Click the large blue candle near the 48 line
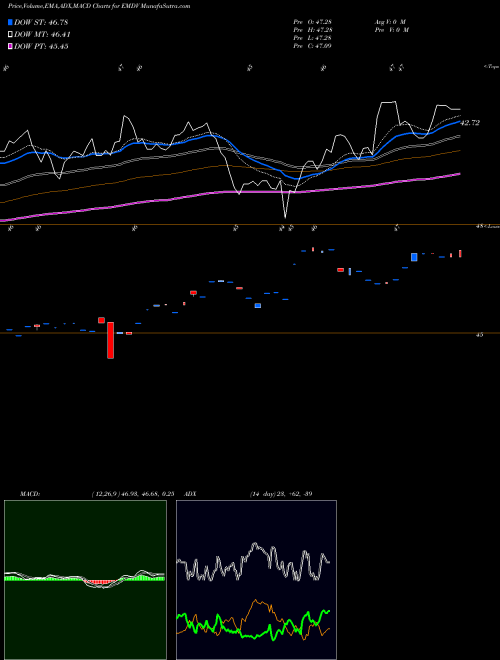The width and height of the screenshot is (500, 660). tap(414, 257)
